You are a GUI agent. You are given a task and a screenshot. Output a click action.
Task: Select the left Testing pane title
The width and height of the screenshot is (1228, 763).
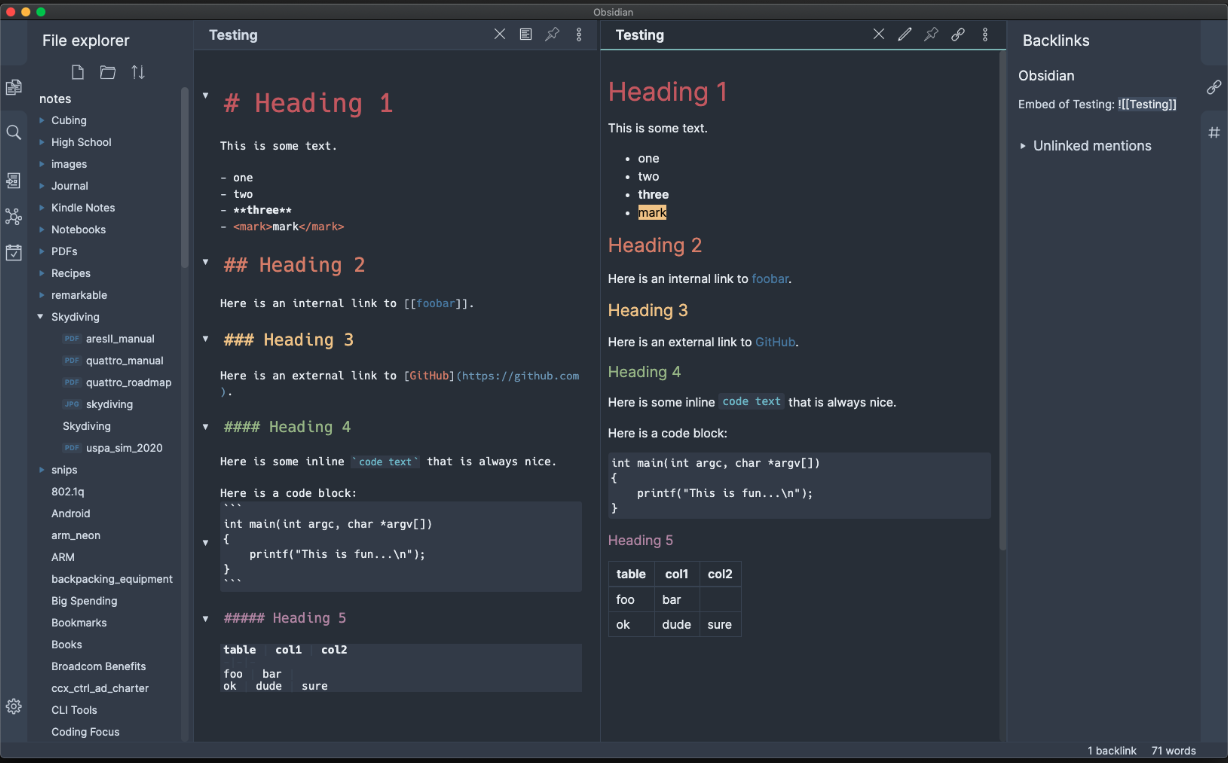[x=233, y=35]
